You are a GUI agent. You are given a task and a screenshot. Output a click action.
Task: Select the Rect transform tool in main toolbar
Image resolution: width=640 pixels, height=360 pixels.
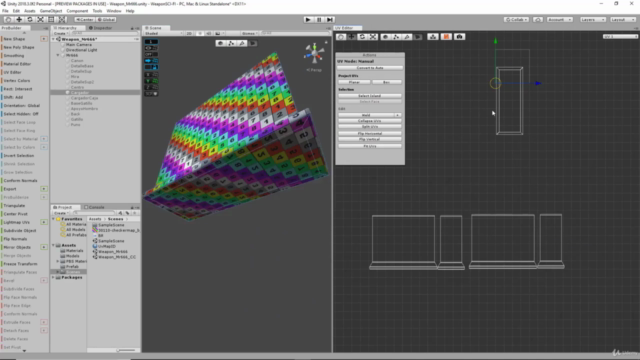click(51, 19)
